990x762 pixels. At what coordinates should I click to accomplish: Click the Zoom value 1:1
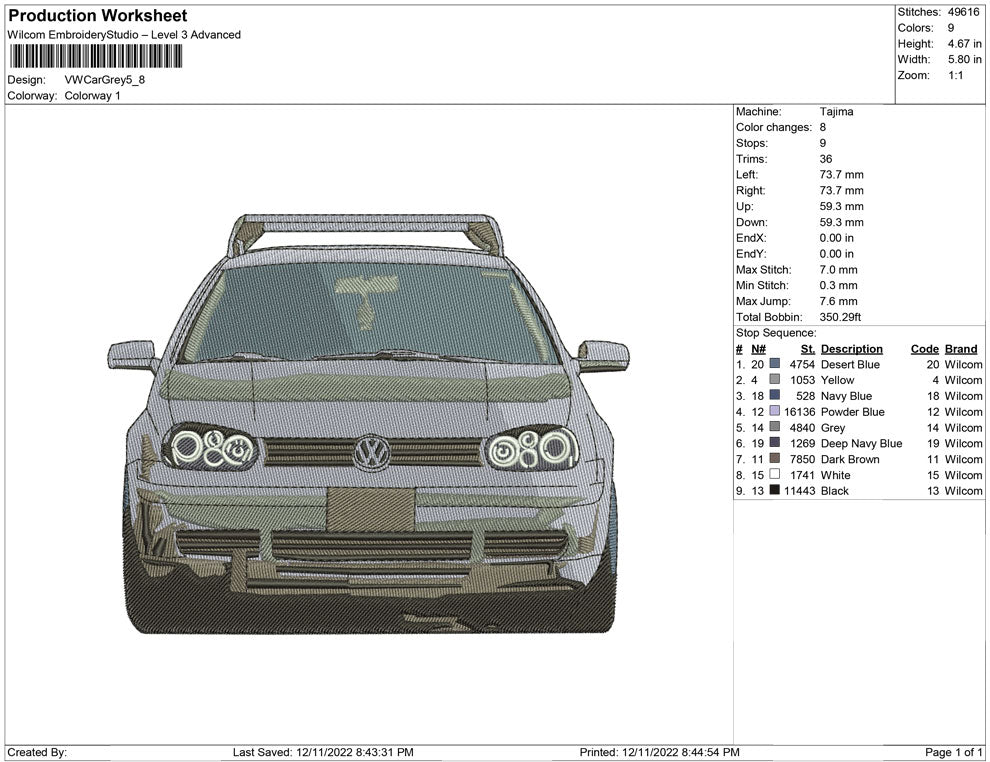click(955, 75)
